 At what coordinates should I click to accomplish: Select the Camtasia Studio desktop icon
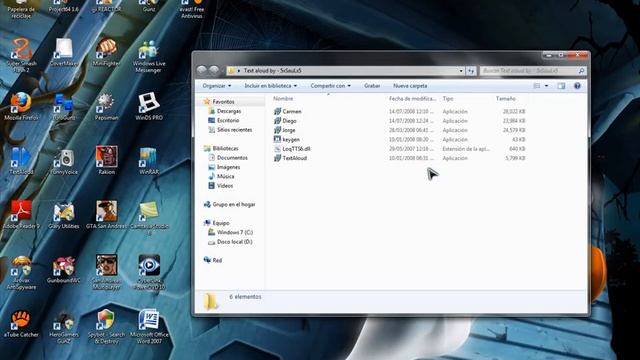point(149,218)
